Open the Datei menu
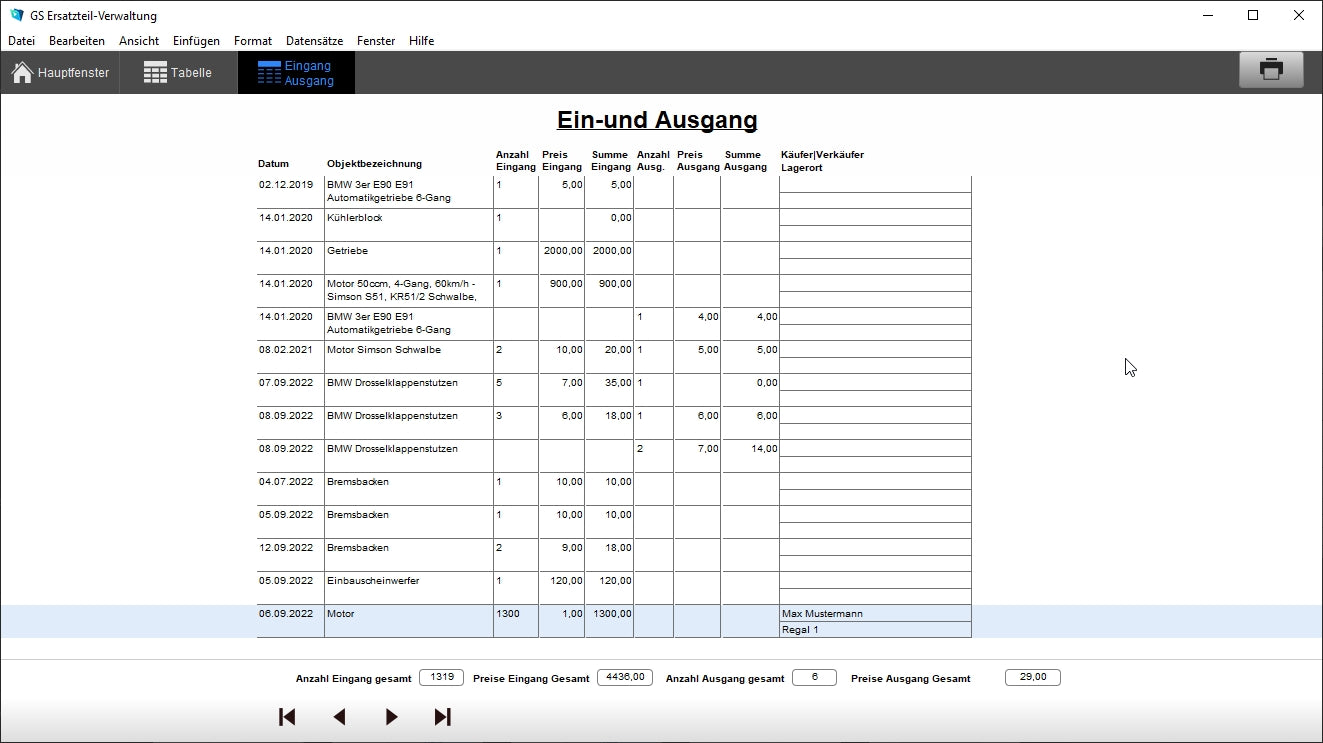The width and height of the screenshot is (1323, 743). point(21,41)
